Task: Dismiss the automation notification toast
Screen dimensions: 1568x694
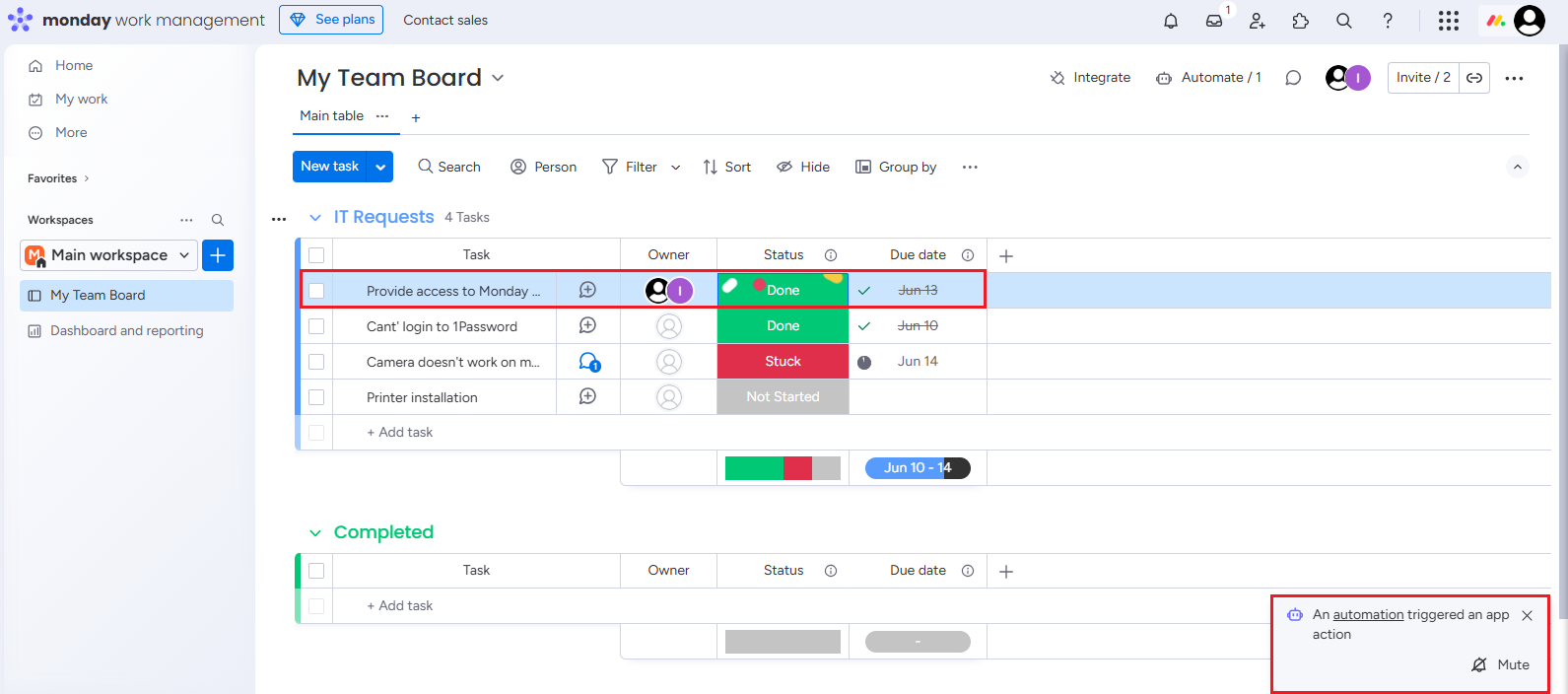Action: click(x=1527, y=616)
